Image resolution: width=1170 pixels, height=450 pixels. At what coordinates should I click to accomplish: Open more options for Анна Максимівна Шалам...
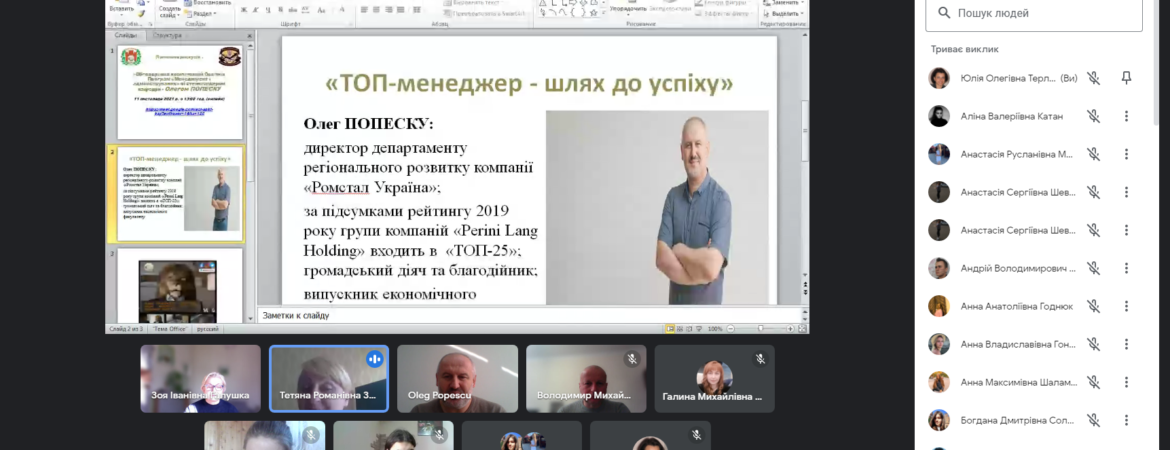[x=1126, y=382]
